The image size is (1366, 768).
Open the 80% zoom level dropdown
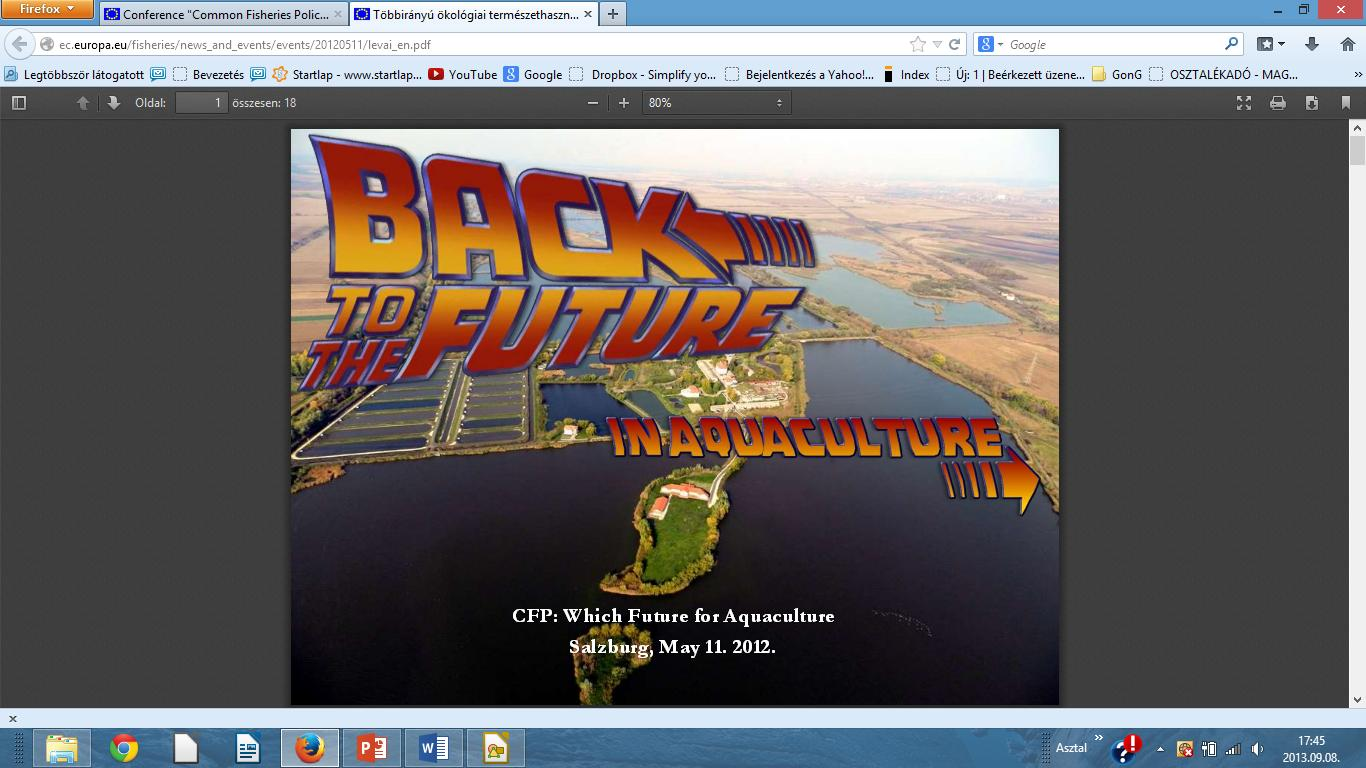click(716, 103)
